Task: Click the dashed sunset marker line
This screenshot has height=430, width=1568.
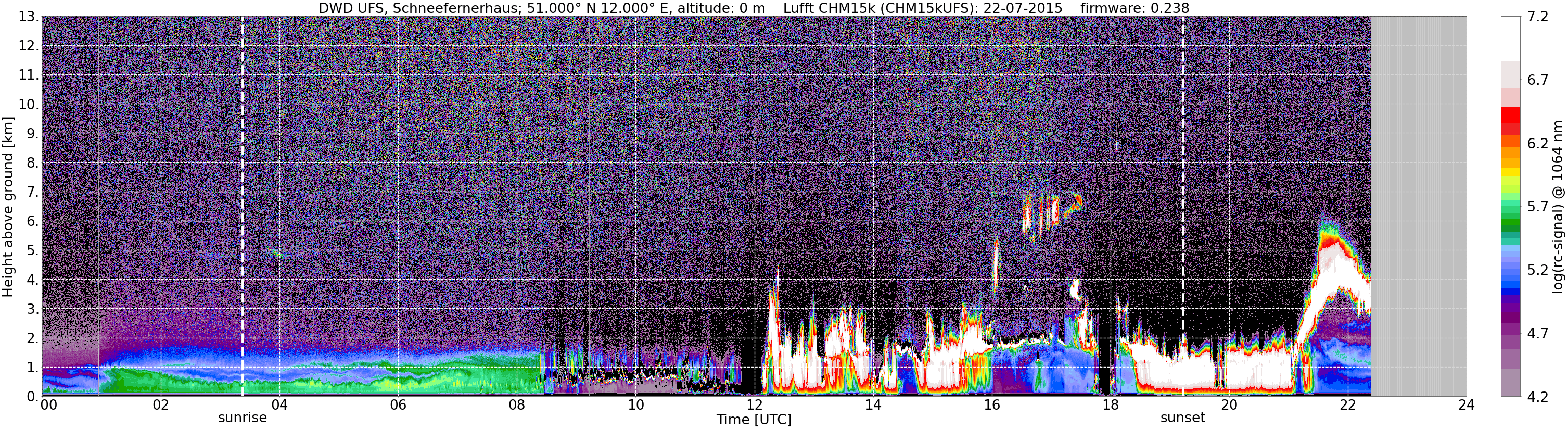Action: point(1183,206)
